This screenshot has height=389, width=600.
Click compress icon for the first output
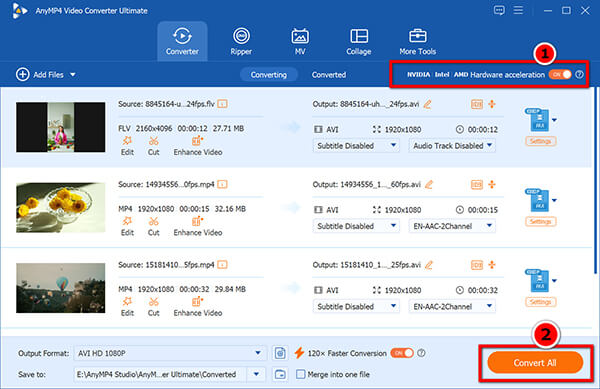[492, 104]
